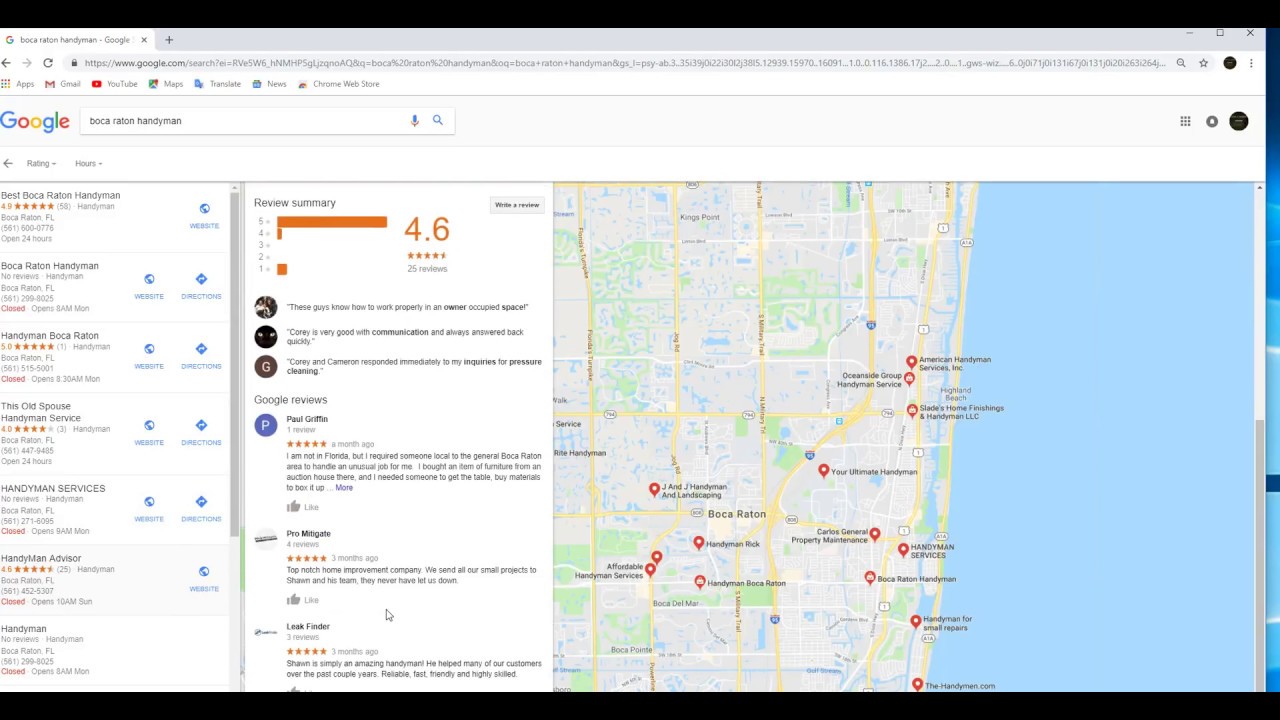This screenshot has width=1280, height=720.
Task: Open the Google notifications bell icon
Action: 1212,121
